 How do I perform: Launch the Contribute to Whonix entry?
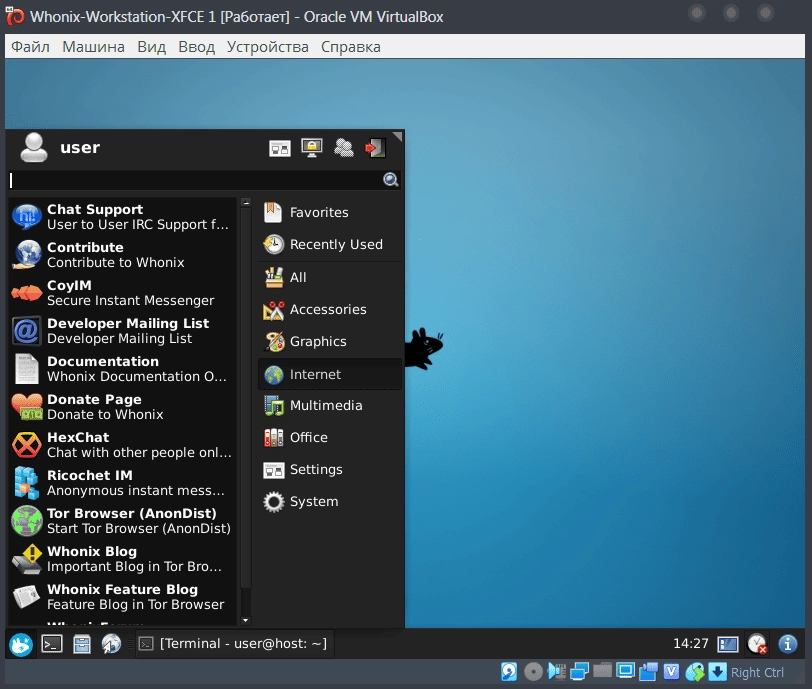(122, 255)
